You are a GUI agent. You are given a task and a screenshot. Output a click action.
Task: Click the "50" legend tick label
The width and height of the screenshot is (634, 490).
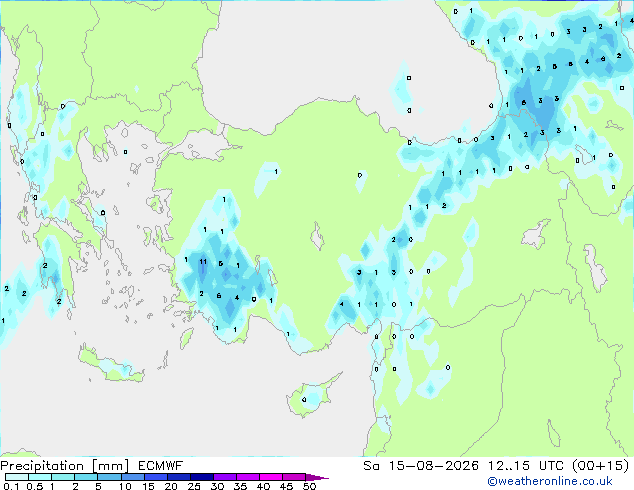point(310,486)
